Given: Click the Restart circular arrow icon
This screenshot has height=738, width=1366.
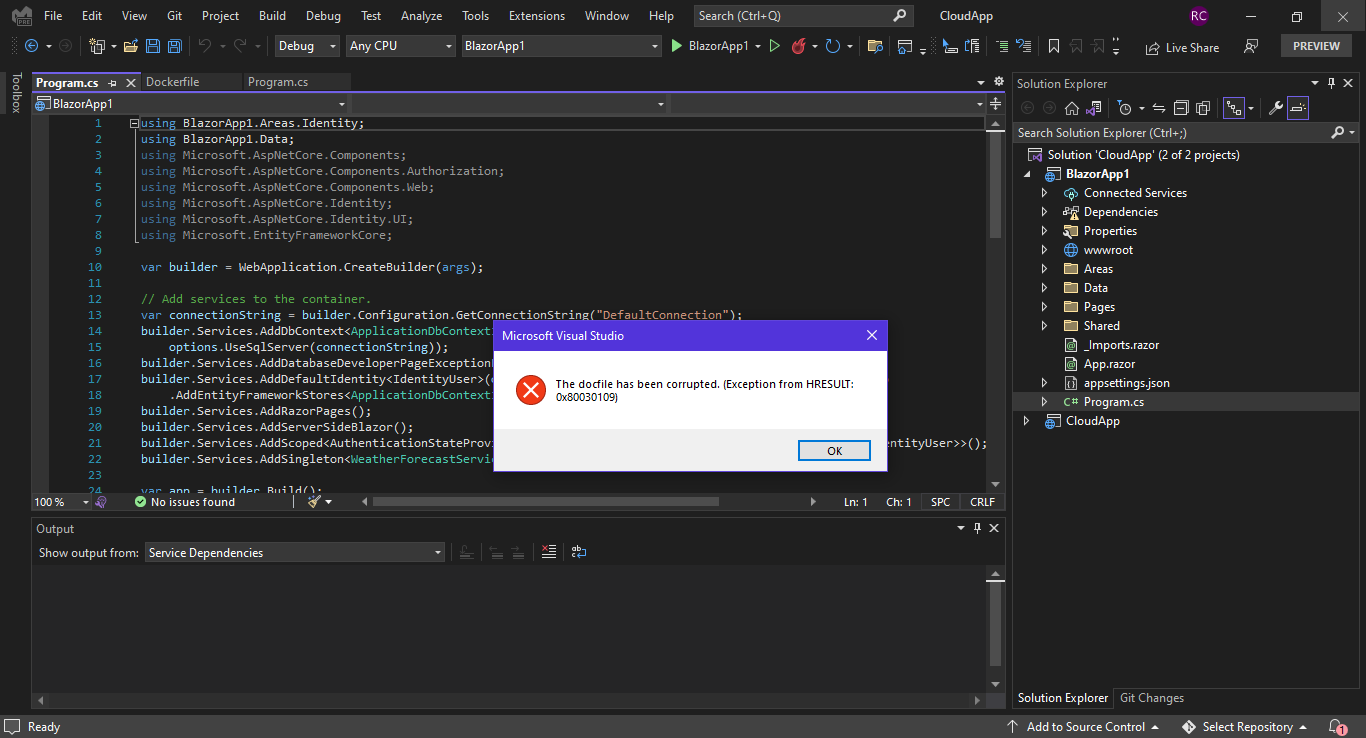Looking at the screenshot, I should coord(833,46).
